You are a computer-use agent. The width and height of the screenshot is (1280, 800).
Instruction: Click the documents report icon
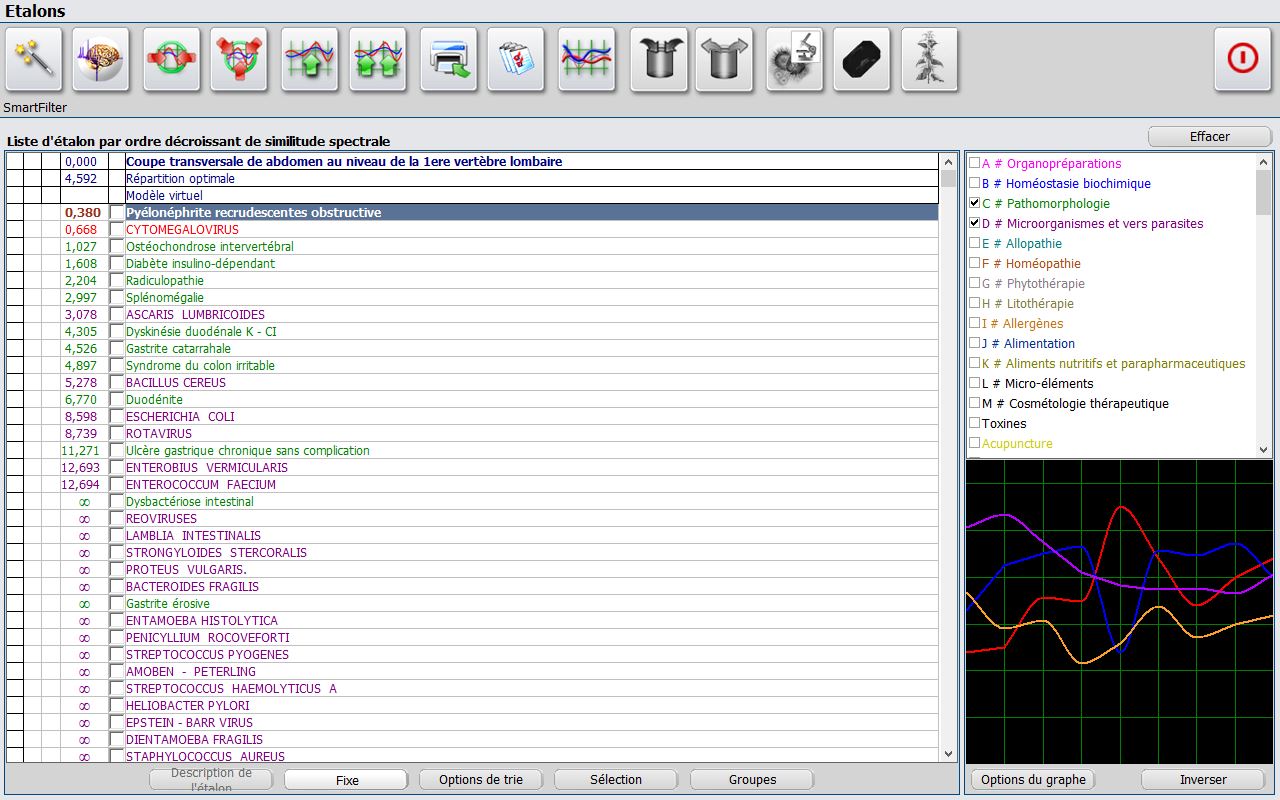coord(515,60)
